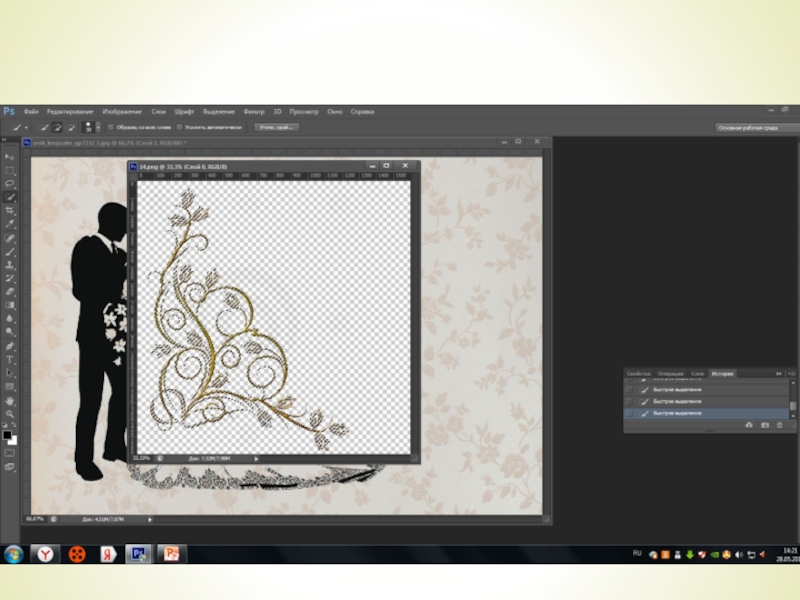This screenshot has height=600, width=800.
Task: Select the Hand tool
Action: [x=10, y=400]
